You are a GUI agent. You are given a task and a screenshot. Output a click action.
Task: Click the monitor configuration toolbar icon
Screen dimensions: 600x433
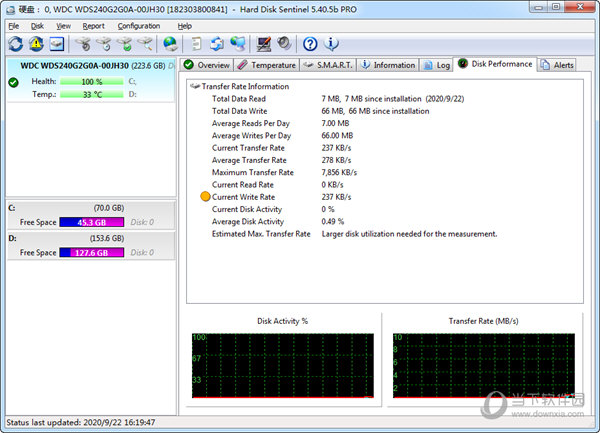click(x=264, y=44)
